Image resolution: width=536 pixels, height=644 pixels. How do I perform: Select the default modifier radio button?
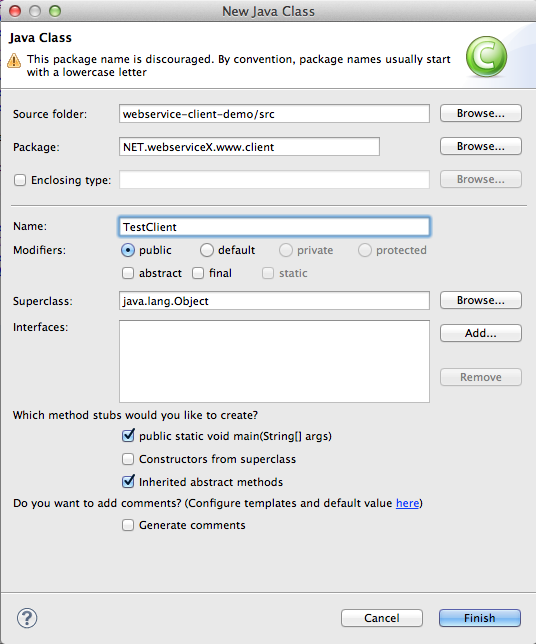pos(207,250)
